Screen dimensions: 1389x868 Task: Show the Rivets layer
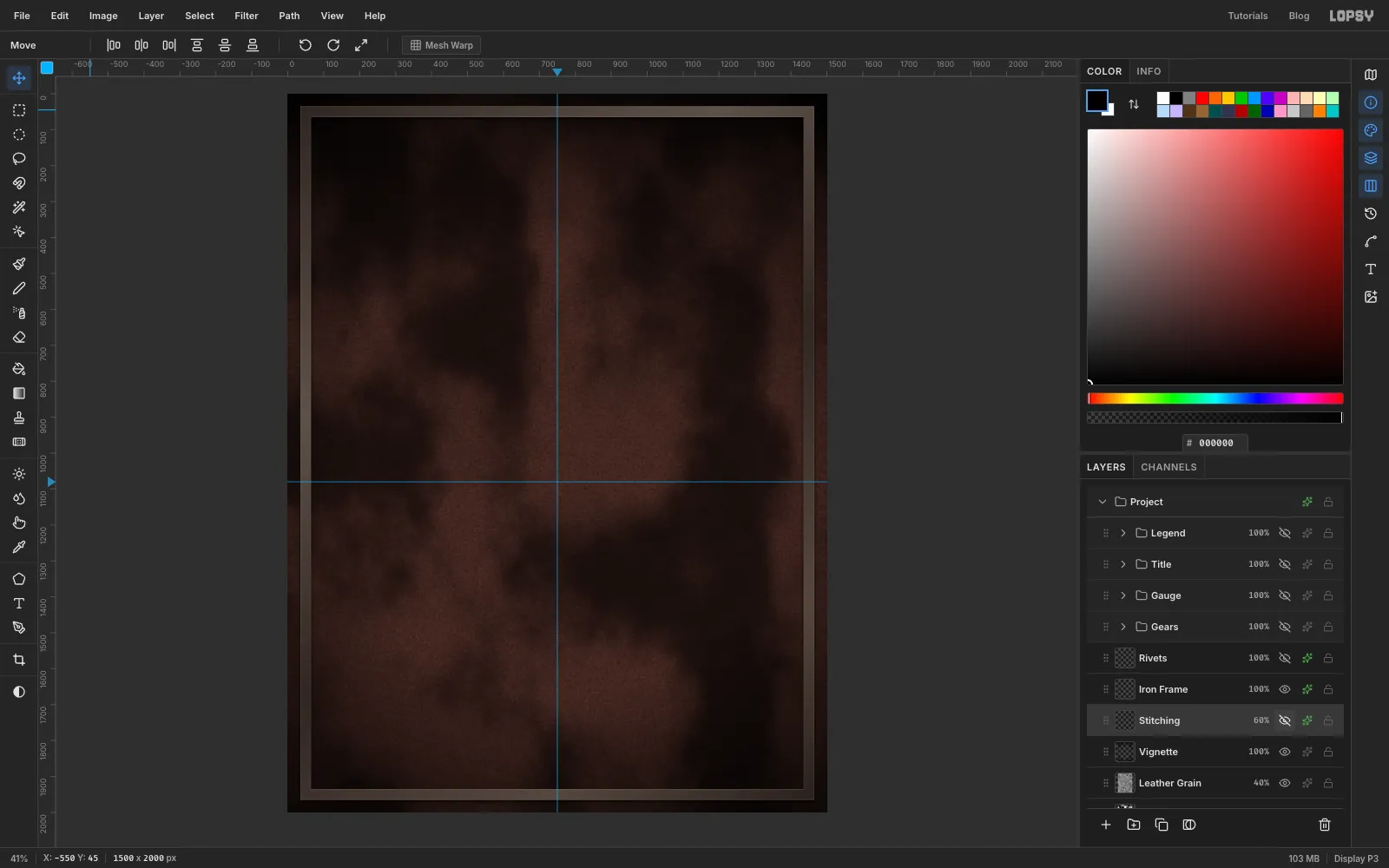[1285, 658]
